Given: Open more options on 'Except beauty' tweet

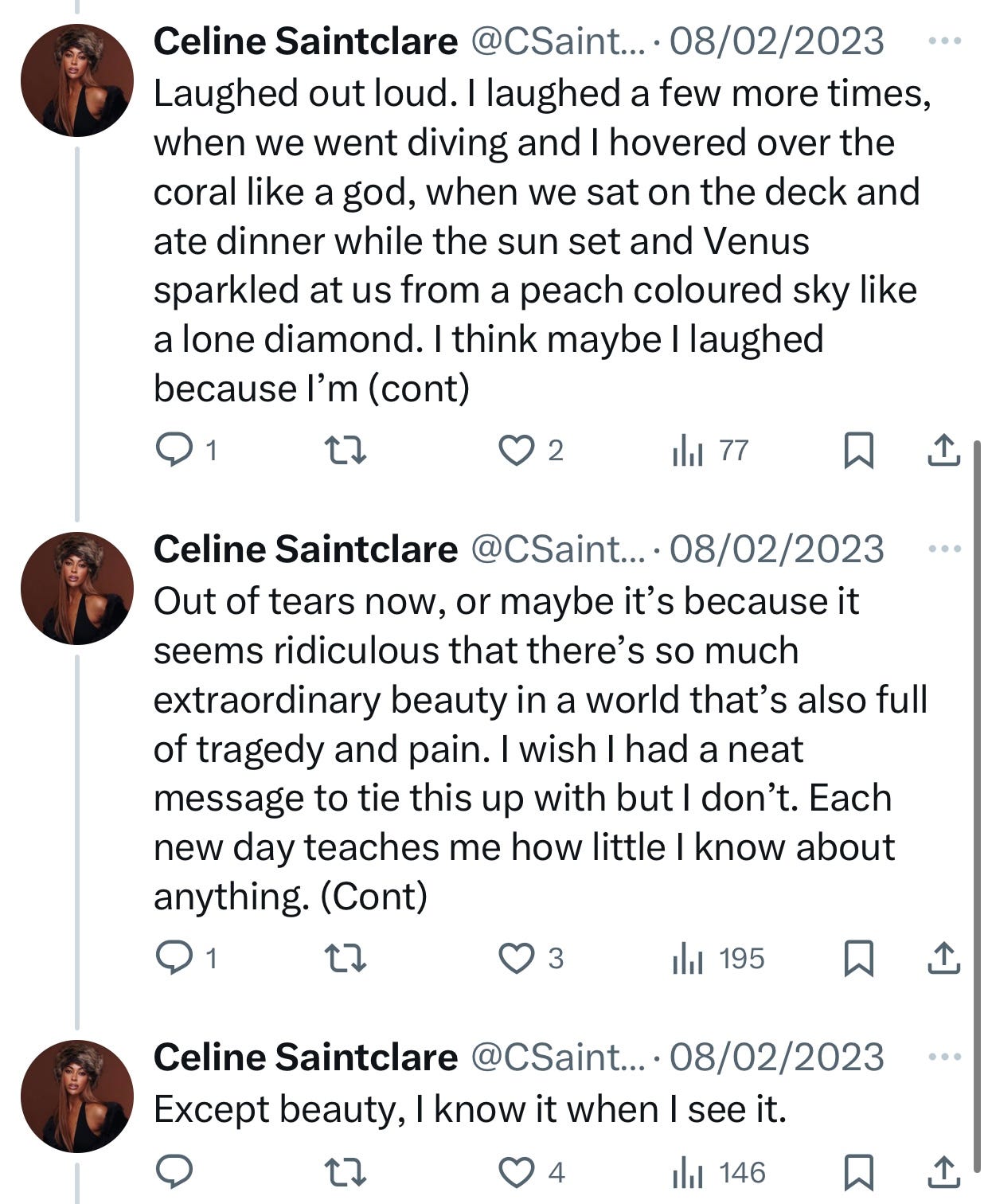Looking at the screenshot, I should [945, 1057].
